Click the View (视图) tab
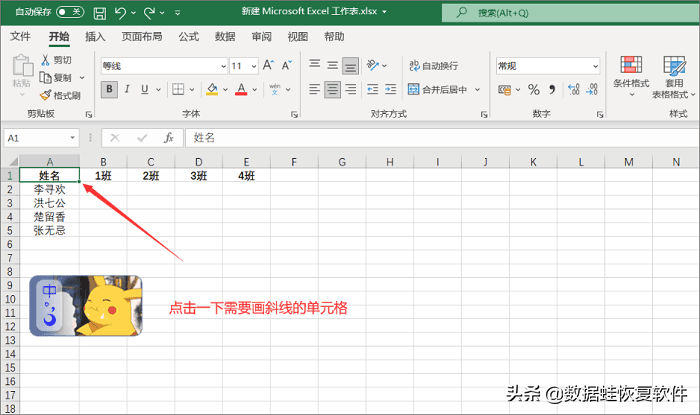This screenshot has width=700, height=415. tap(297, 37)
